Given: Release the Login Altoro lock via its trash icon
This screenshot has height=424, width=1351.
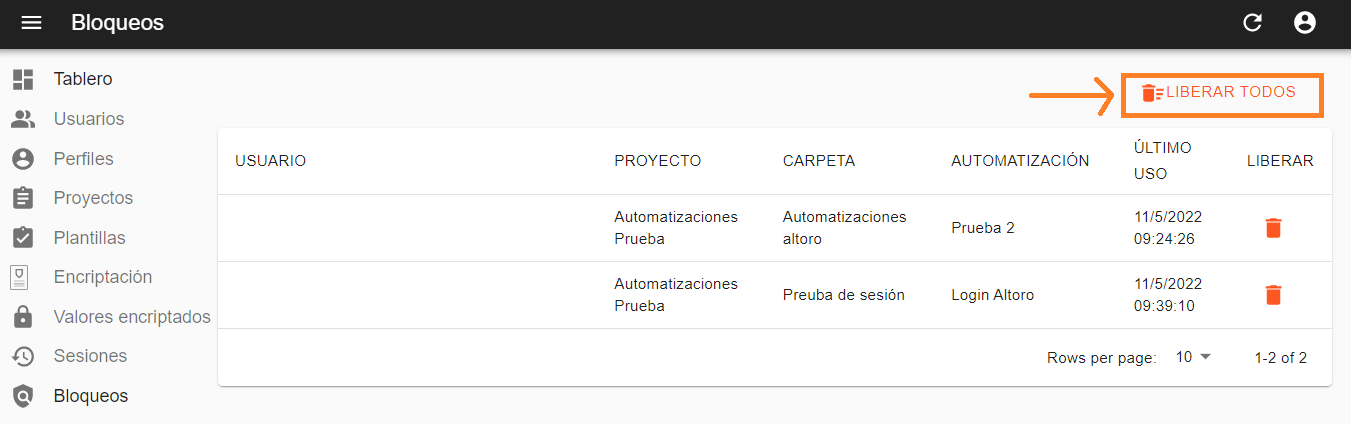Looking at the screenshot, I should pyautogui.click(x=1273, y=295).
